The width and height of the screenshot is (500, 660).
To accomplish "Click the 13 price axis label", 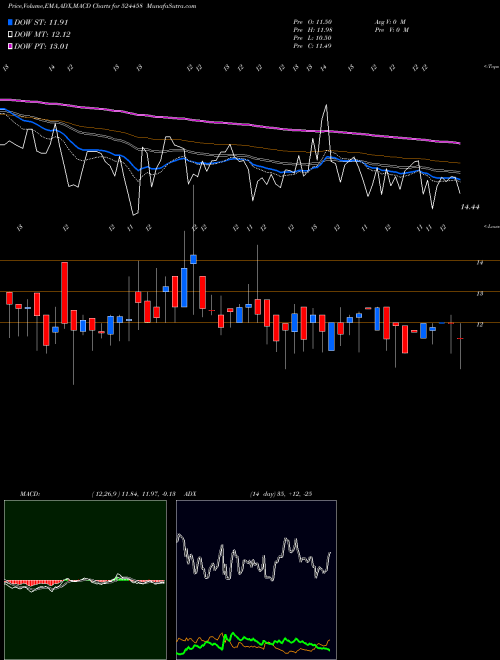I will click(x=479, y=294).
